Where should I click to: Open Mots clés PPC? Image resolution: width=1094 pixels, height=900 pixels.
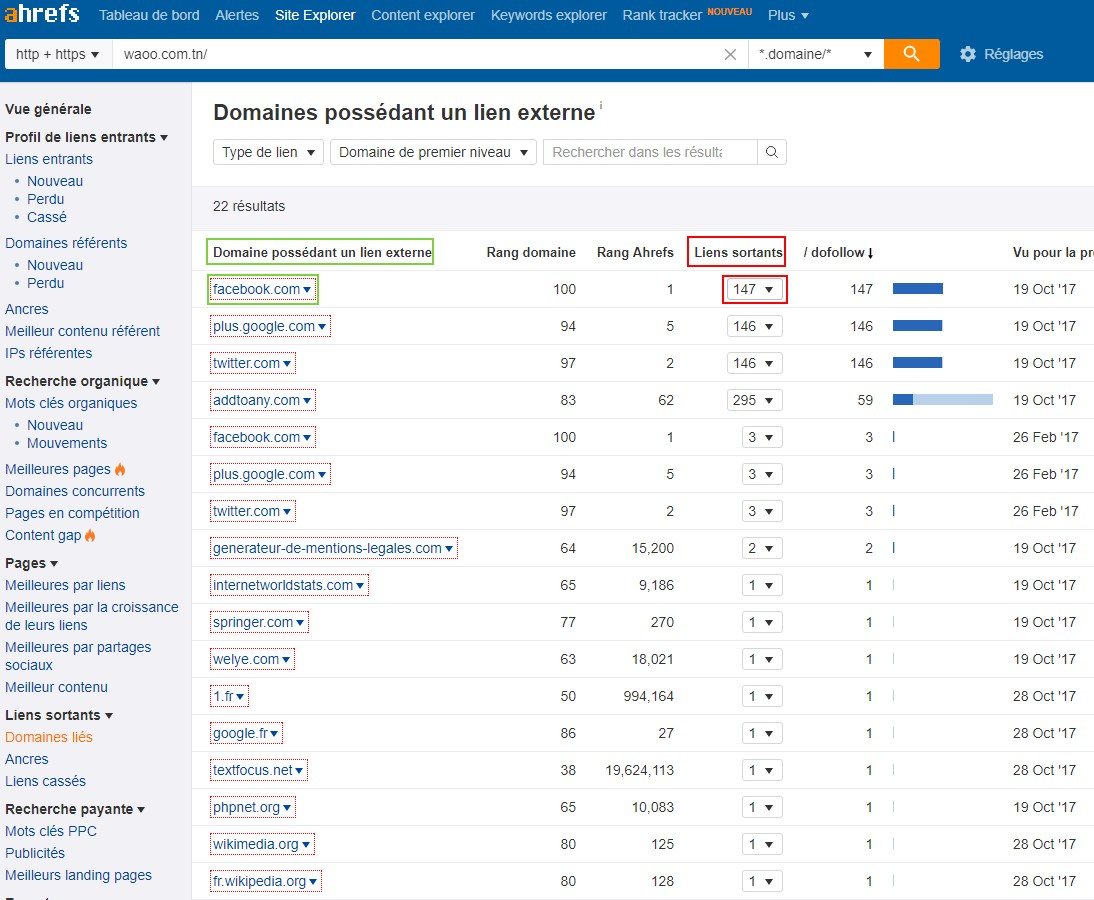point(51,831)
